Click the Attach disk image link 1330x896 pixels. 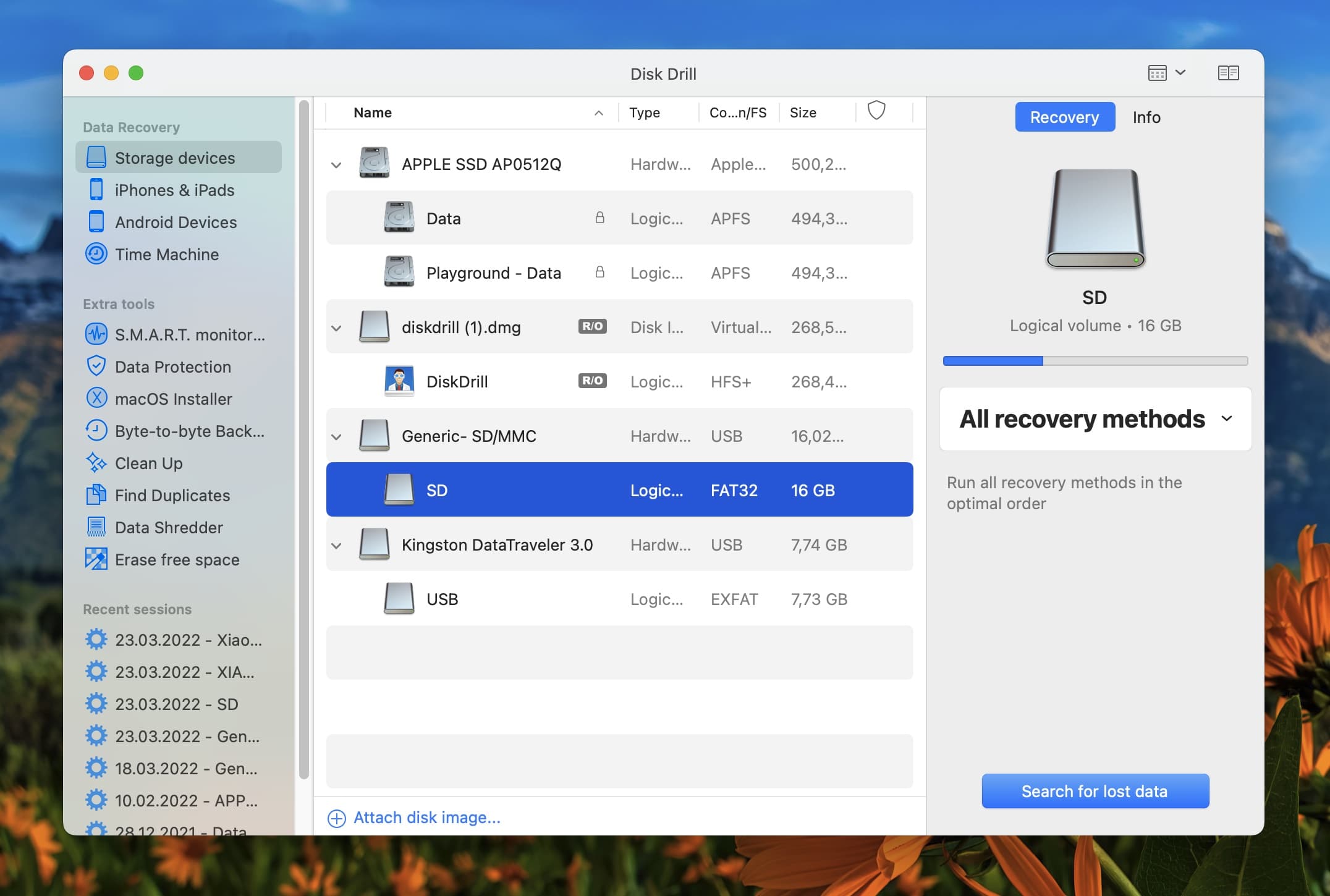pyautogui.click(x=414, y=818)
